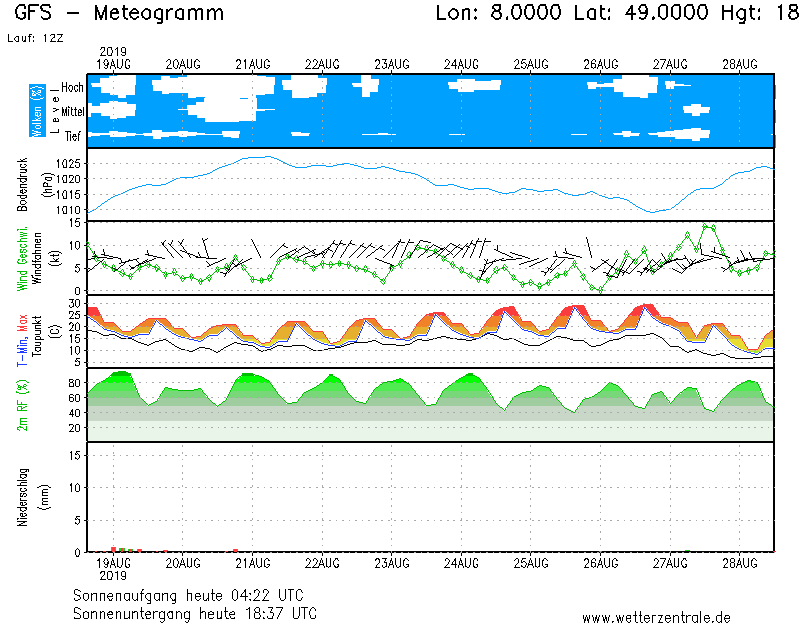Click the 27AUG label on bottom axis

(x=669, y=563)
